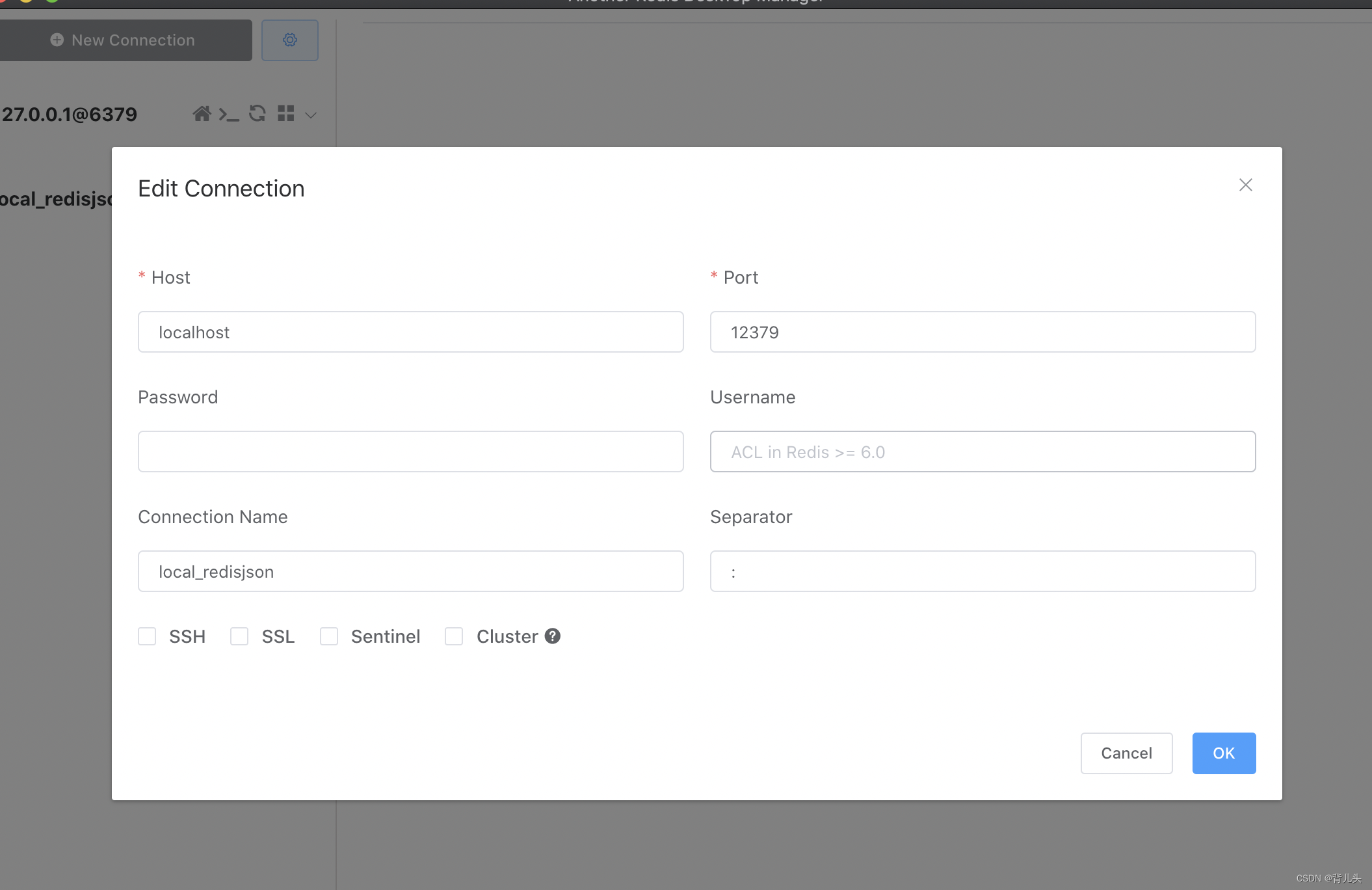Expand the 127.0.0.1@6379 connection chevron

tap(311, 115)
